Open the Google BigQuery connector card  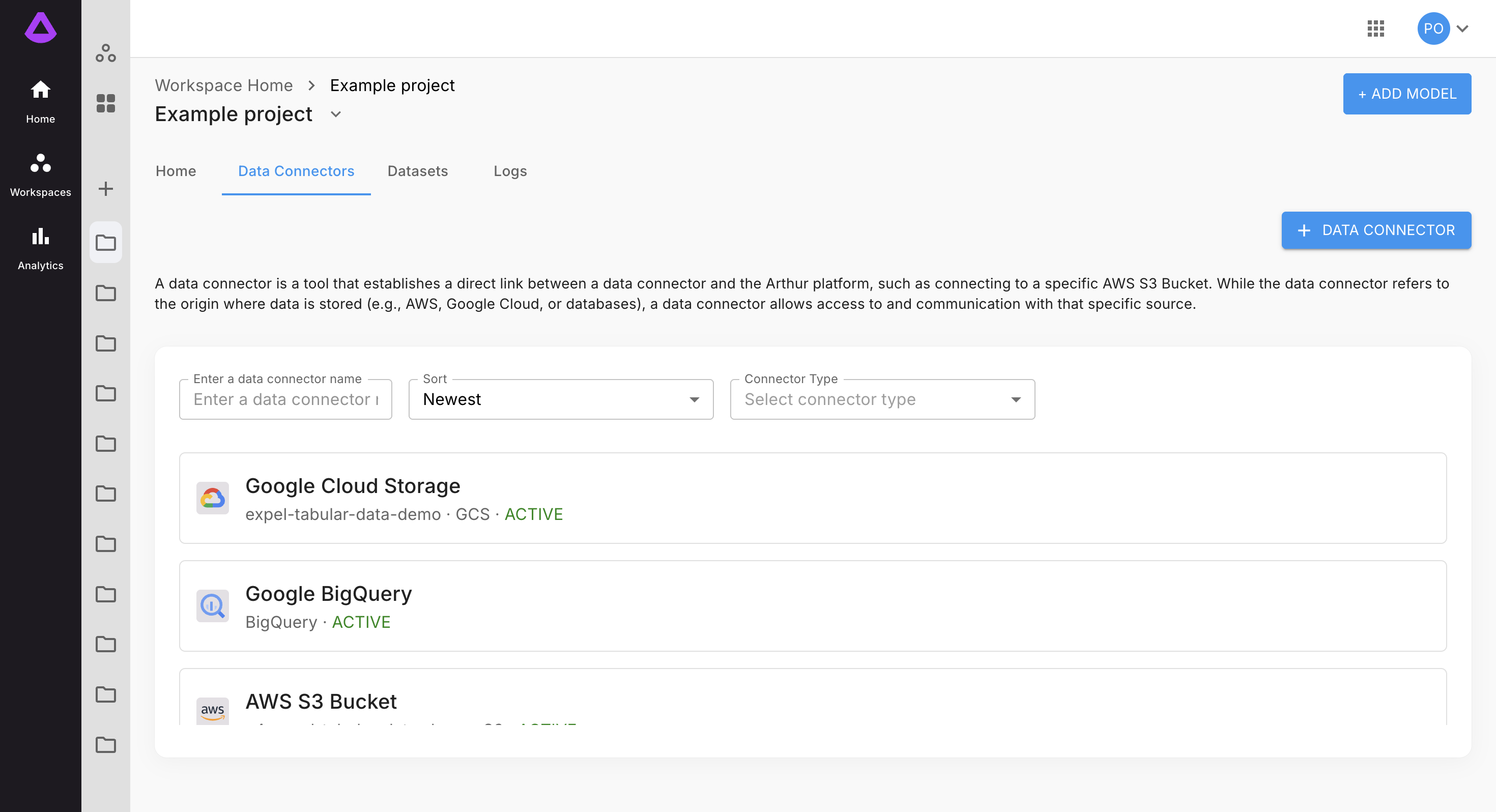click(x=813, y=605)
